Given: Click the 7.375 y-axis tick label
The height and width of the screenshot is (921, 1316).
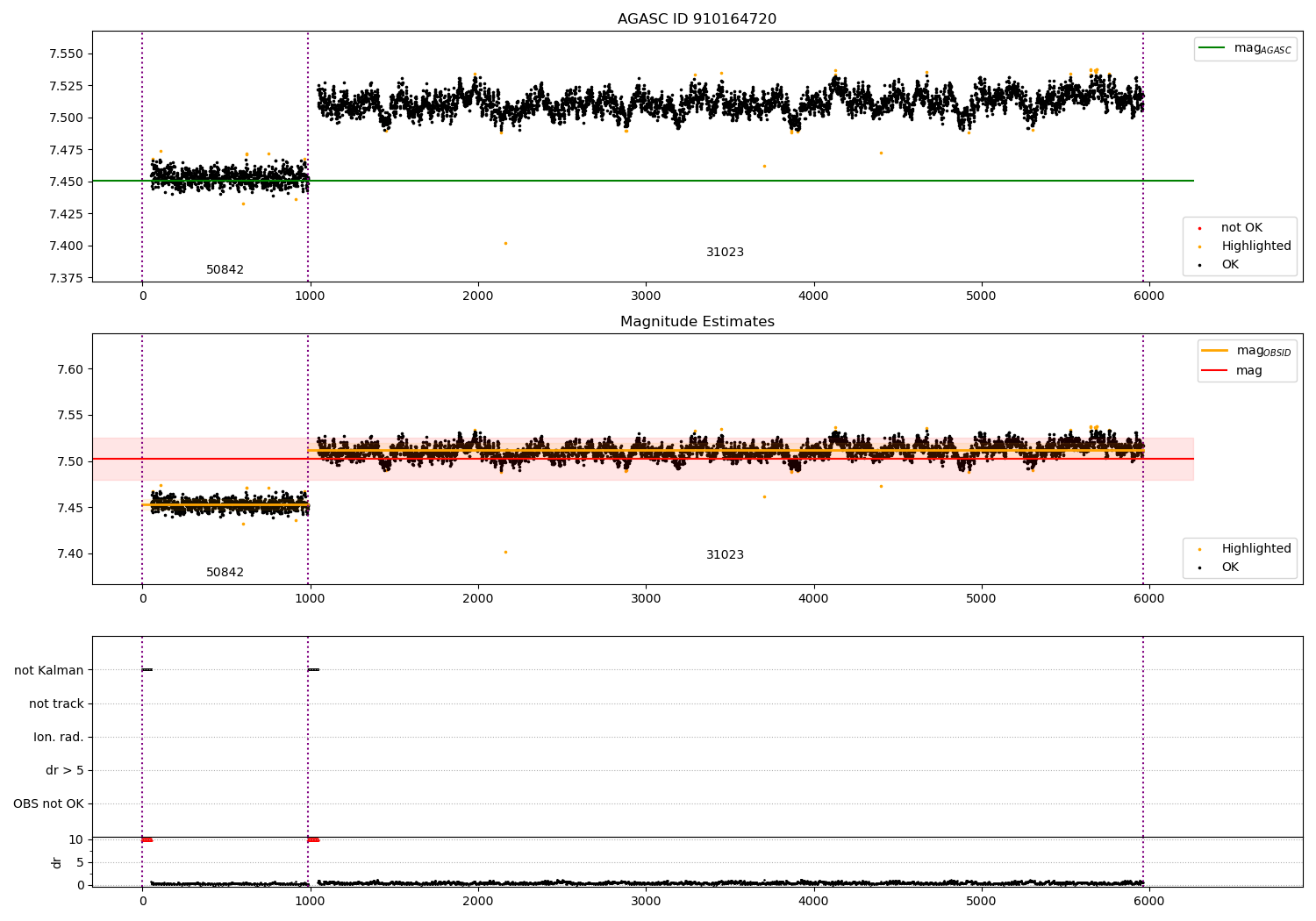Looking at the screenshot, I should click(66, 278).
